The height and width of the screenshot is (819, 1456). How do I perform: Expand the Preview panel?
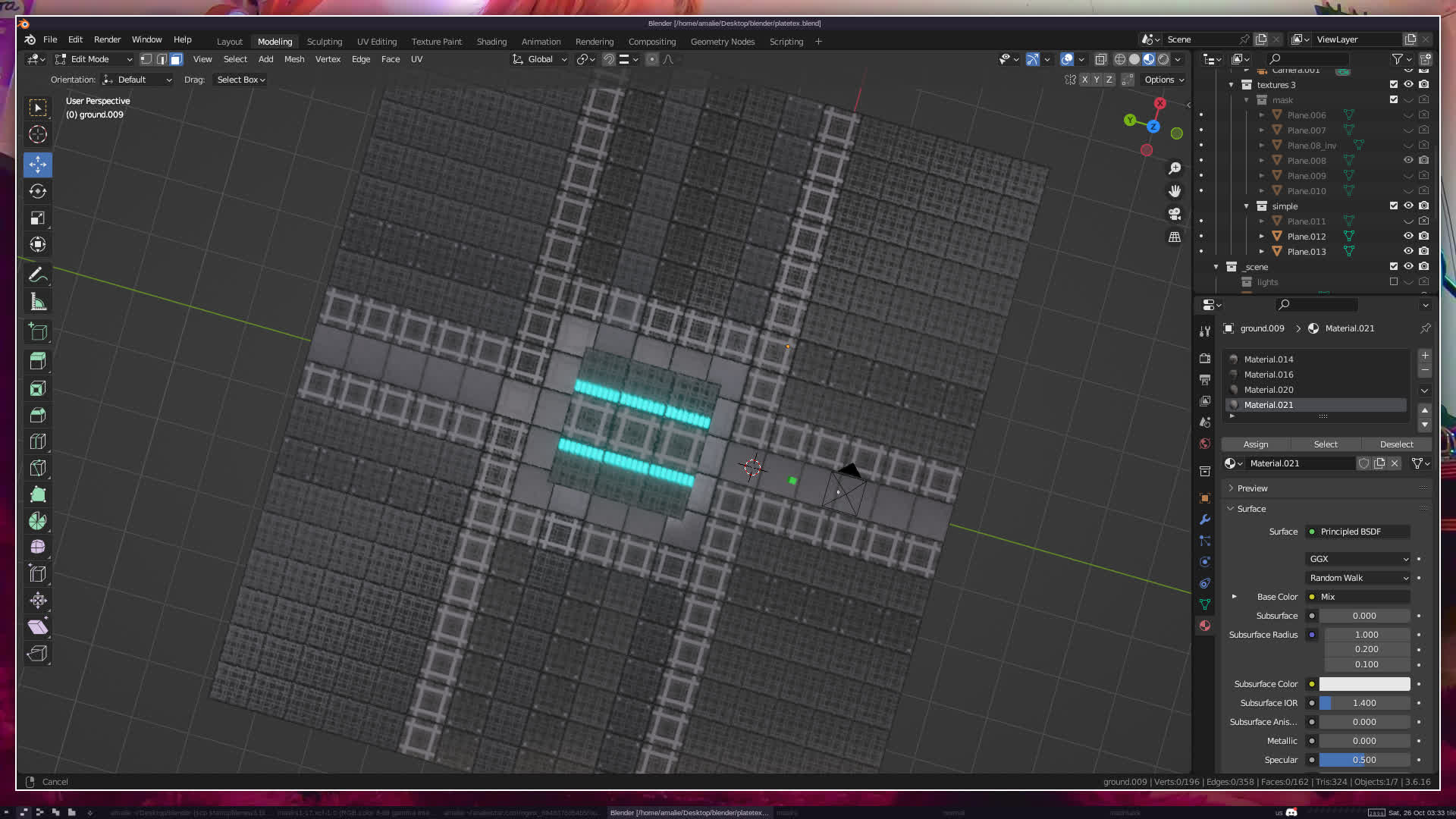1252,488
